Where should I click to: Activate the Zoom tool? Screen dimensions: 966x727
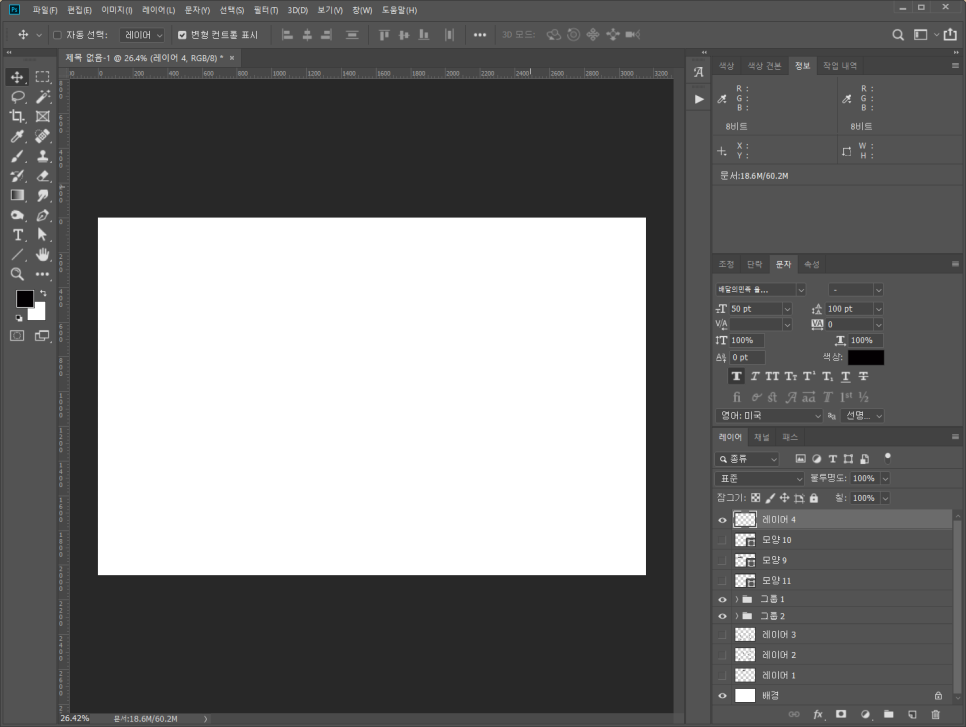(17, 273)
